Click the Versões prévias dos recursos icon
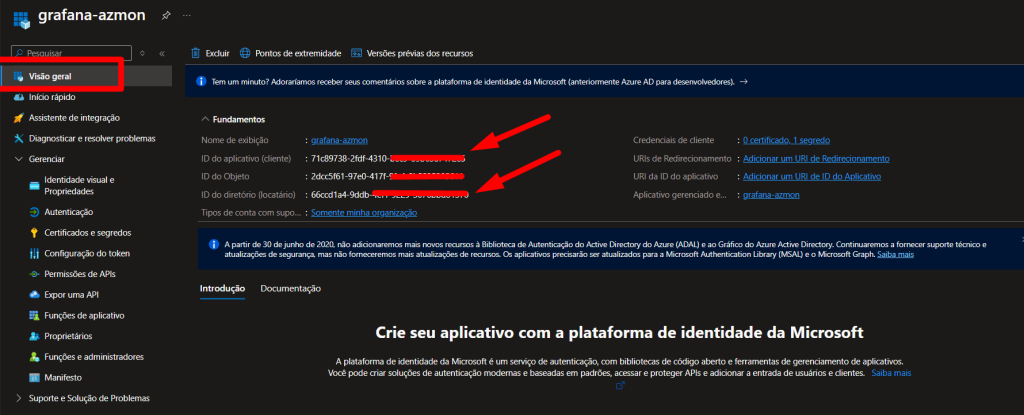The width and height of the screenshot is (1024, 415). [357, 53]
